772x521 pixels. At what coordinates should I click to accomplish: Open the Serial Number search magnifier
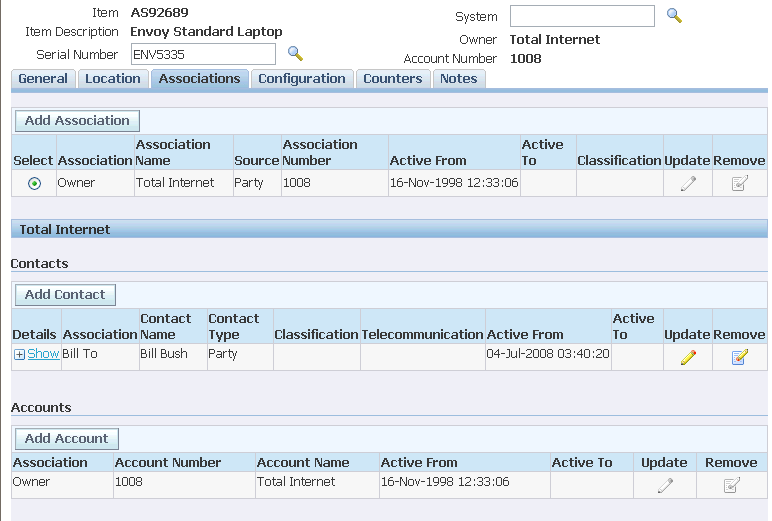(x=295, y=53)
